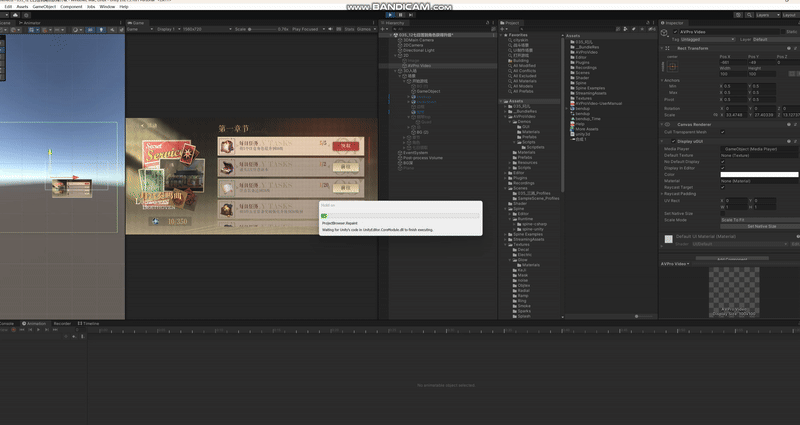
Task: Select Post-process Volume in Hierarchy
Action: click(422, 158)
